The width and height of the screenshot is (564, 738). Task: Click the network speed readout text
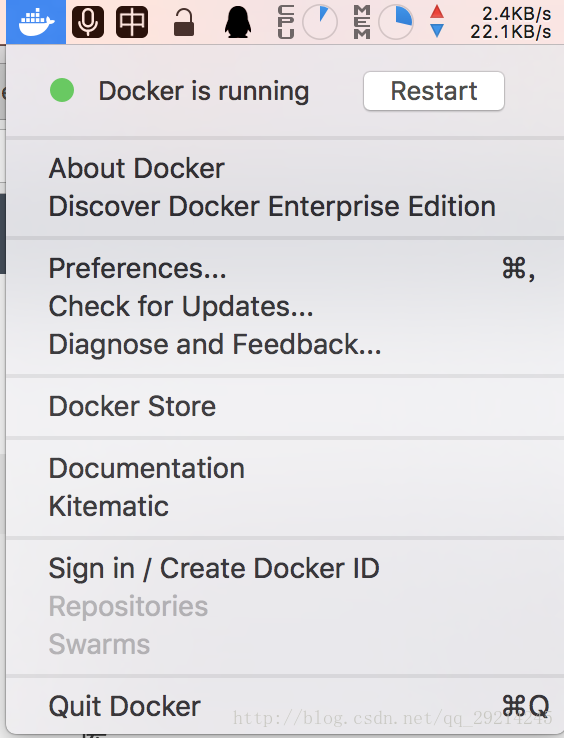click(510, 23)
